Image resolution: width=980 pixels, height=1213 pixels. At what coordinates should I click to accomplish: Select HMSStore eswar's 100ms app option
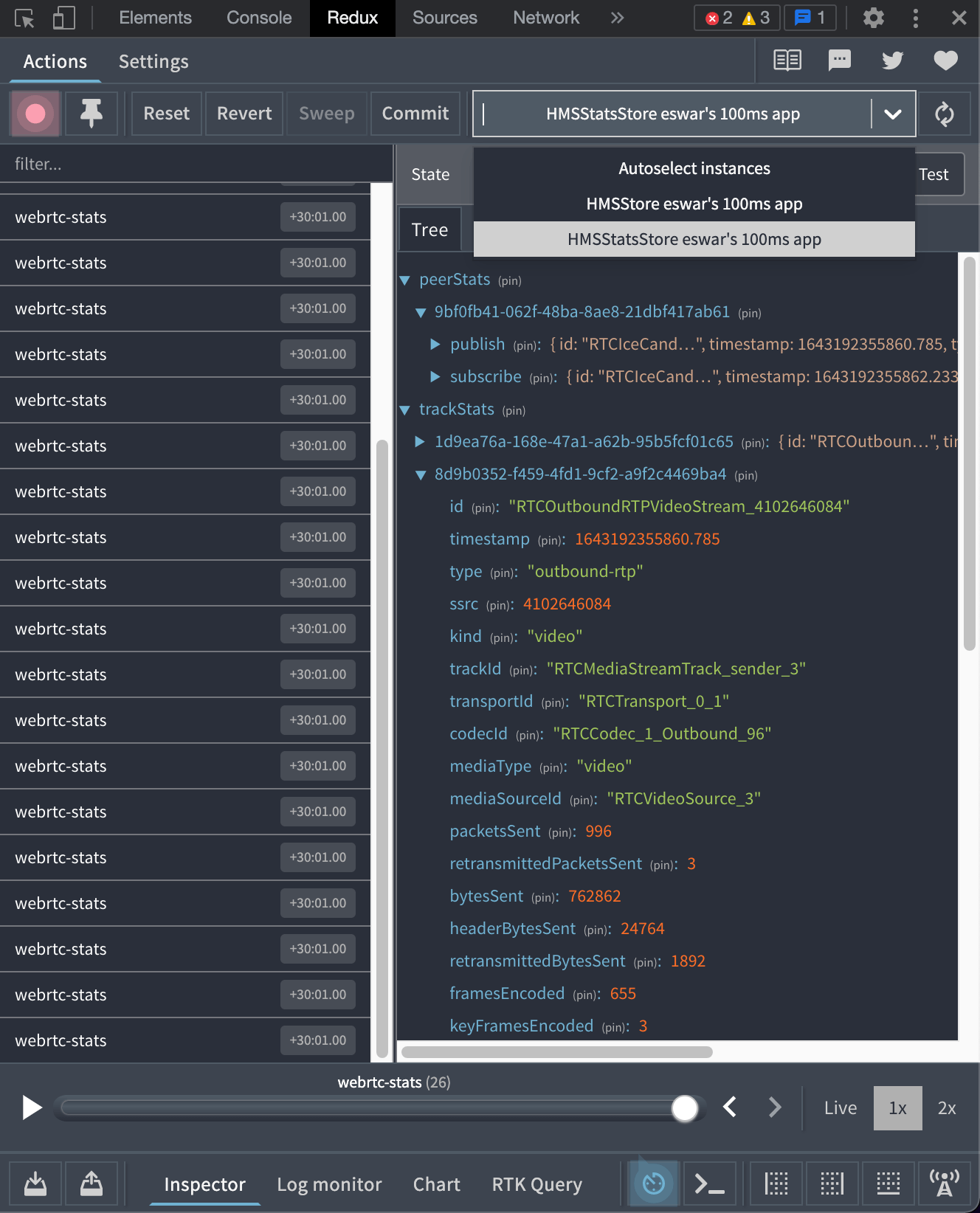(694, 204)
